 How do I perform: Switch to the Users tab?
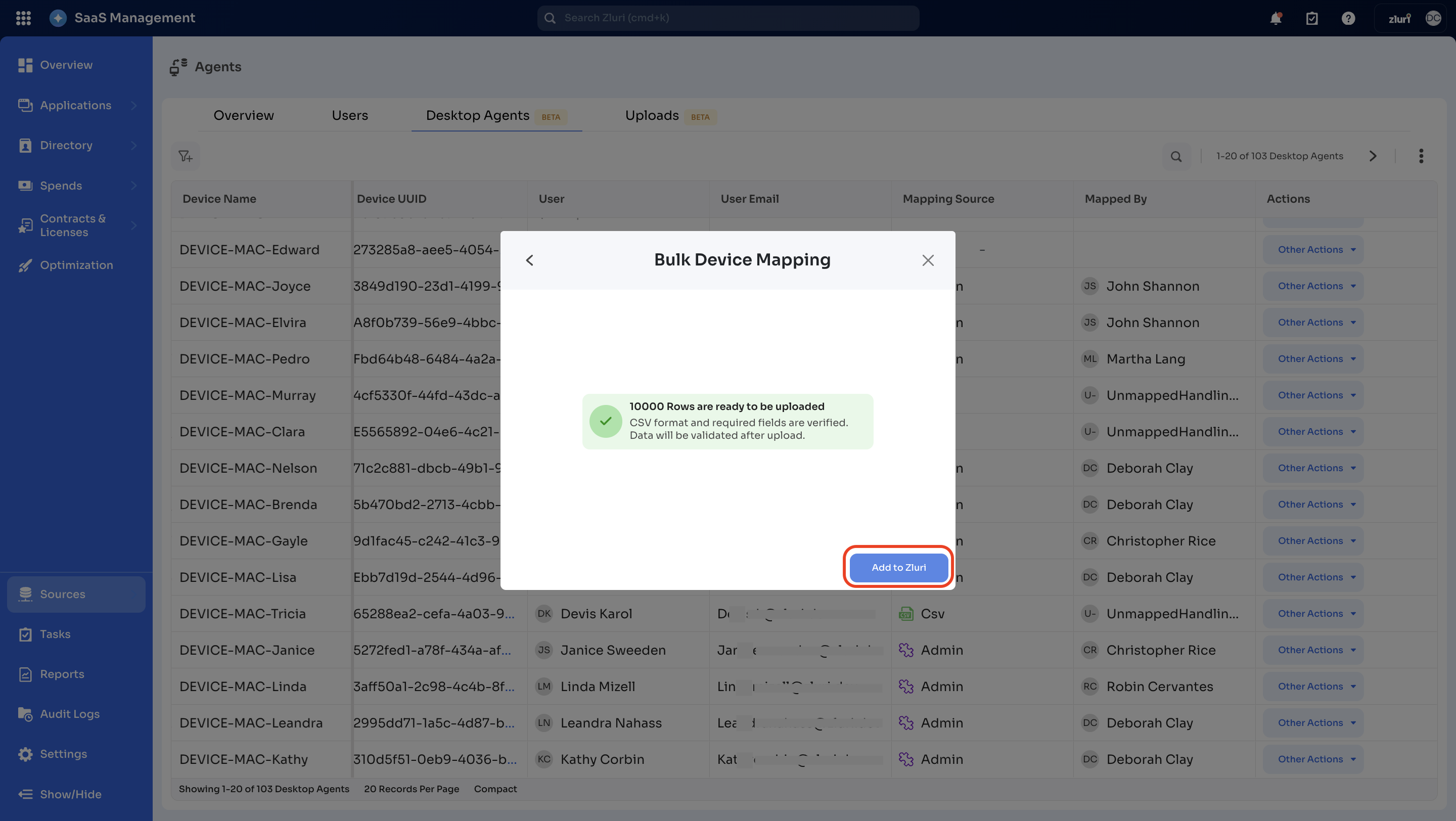tap(350, 115)
